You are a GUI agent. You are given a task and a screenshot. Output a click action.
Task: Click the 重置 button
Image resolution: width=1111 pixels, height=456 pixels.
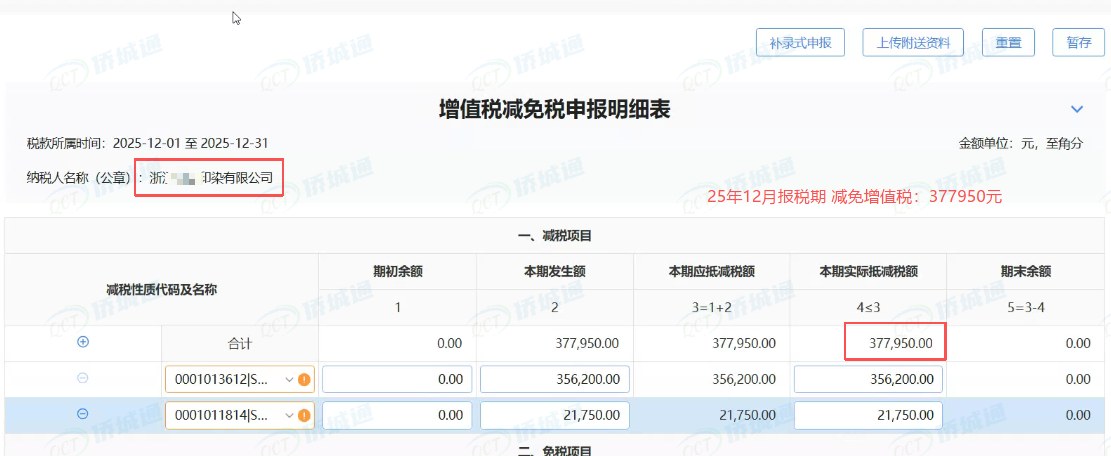pyautogui.click(x=1008, y=42)
